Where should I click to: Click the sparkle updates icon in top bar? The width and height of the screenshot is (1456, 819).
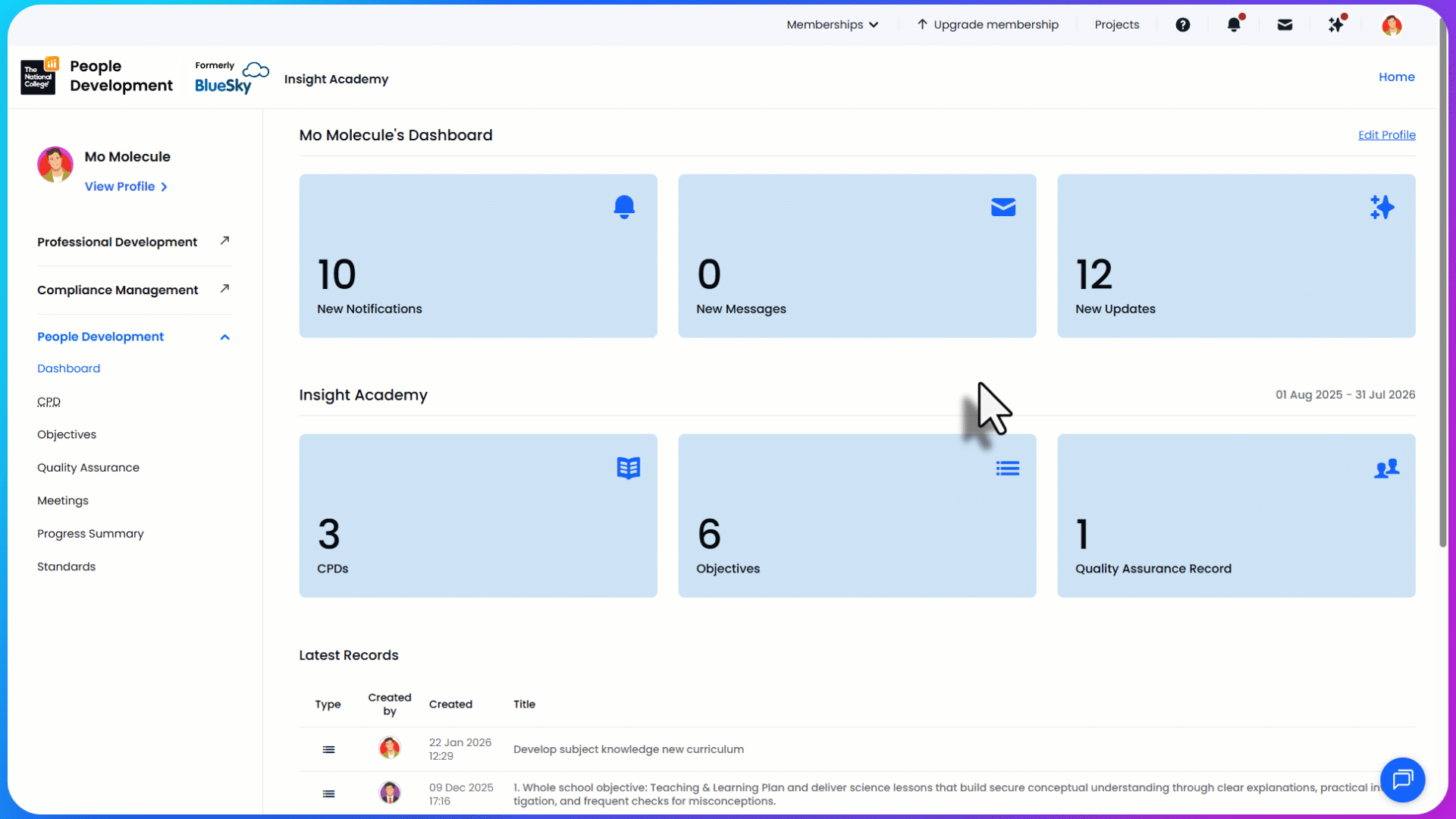[x=1336, y=25]
